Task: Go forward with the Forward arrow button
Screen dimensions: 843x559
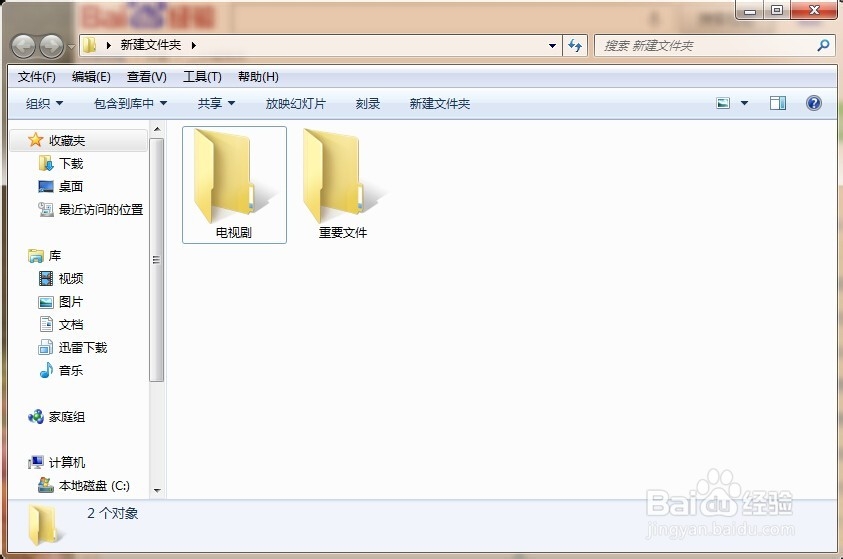Action: point(52,46)
